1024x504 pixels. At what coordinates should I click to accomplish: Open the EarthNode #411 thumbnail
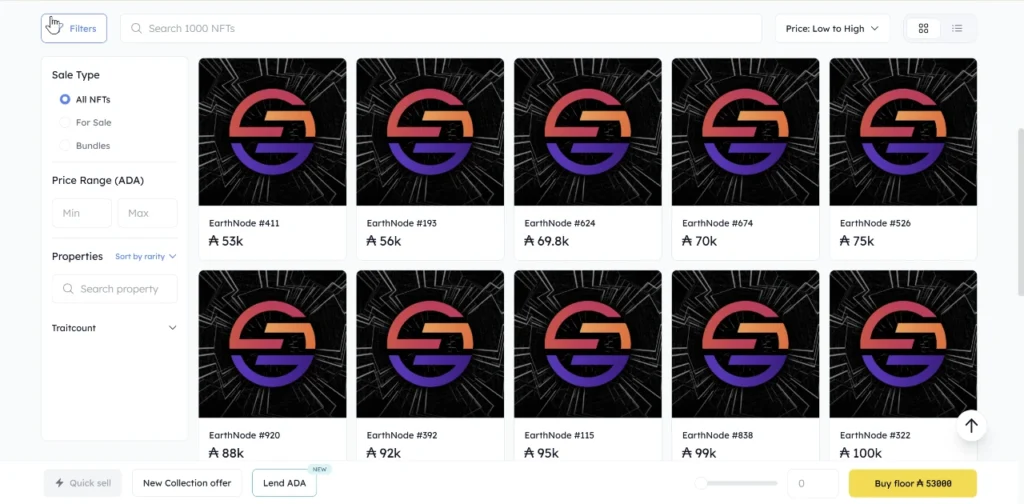click(272, 132)
